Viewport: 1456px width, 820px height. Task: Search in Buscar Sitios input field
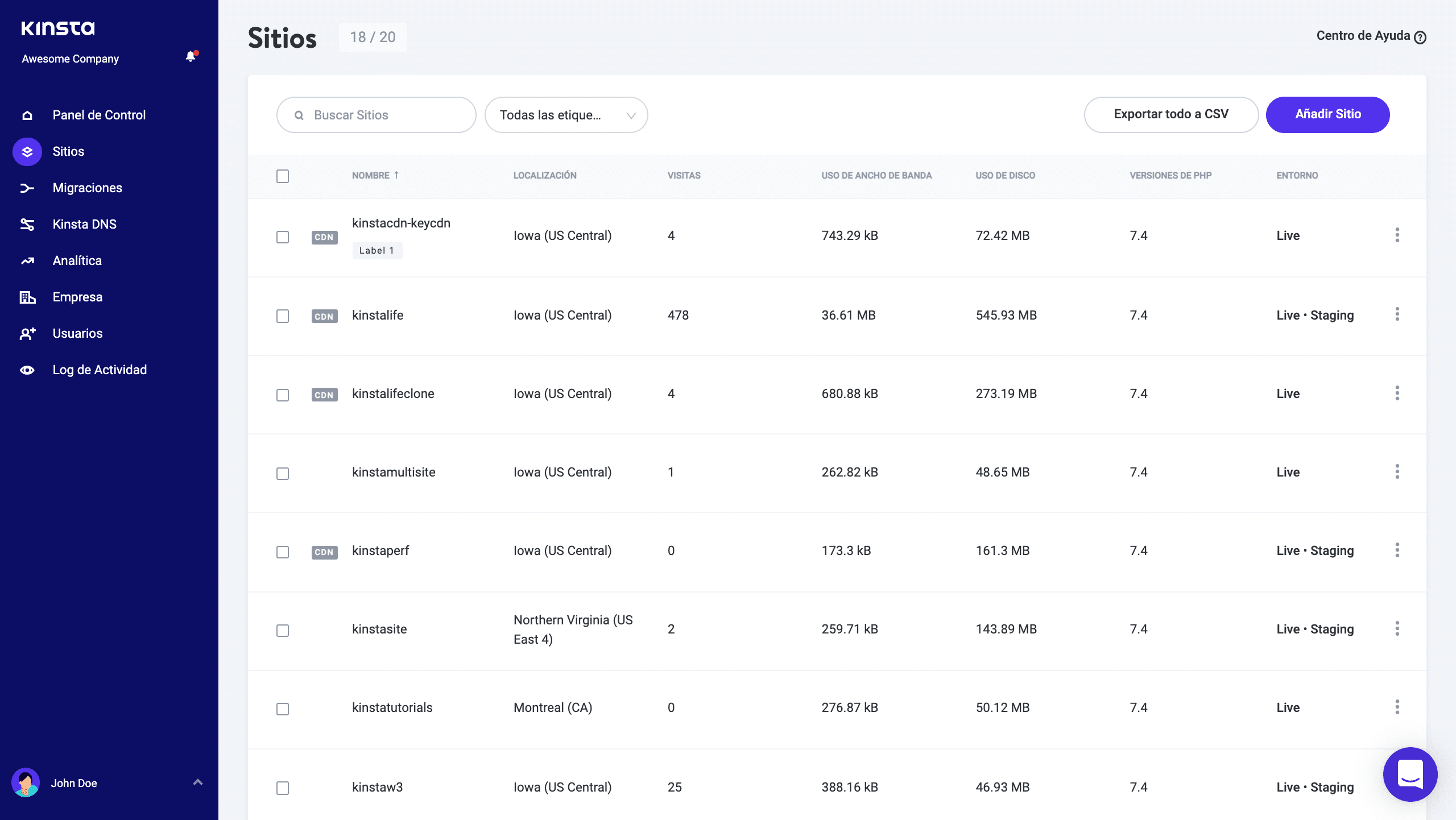(x=376, y=114)
